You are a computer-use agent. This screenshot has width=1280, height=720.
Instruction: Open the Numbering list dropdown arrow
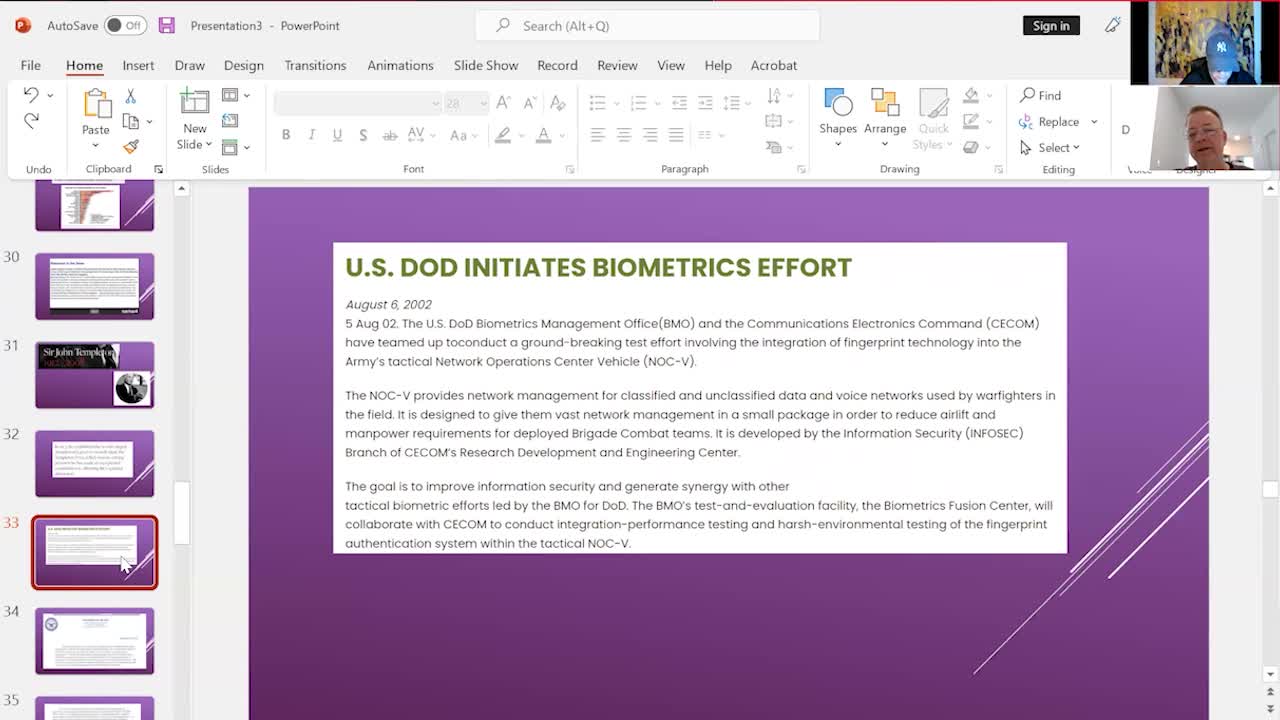point(653,103)
